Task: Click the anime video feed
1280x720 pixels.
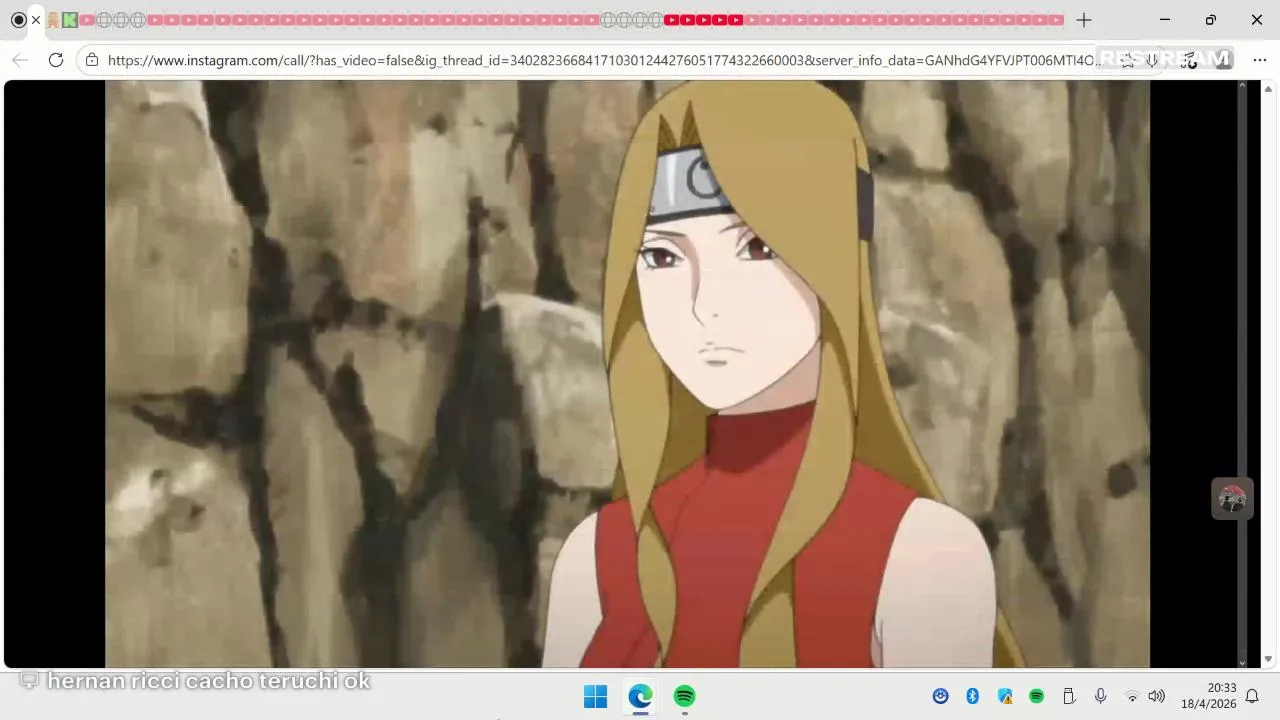Action: point(627,374)
